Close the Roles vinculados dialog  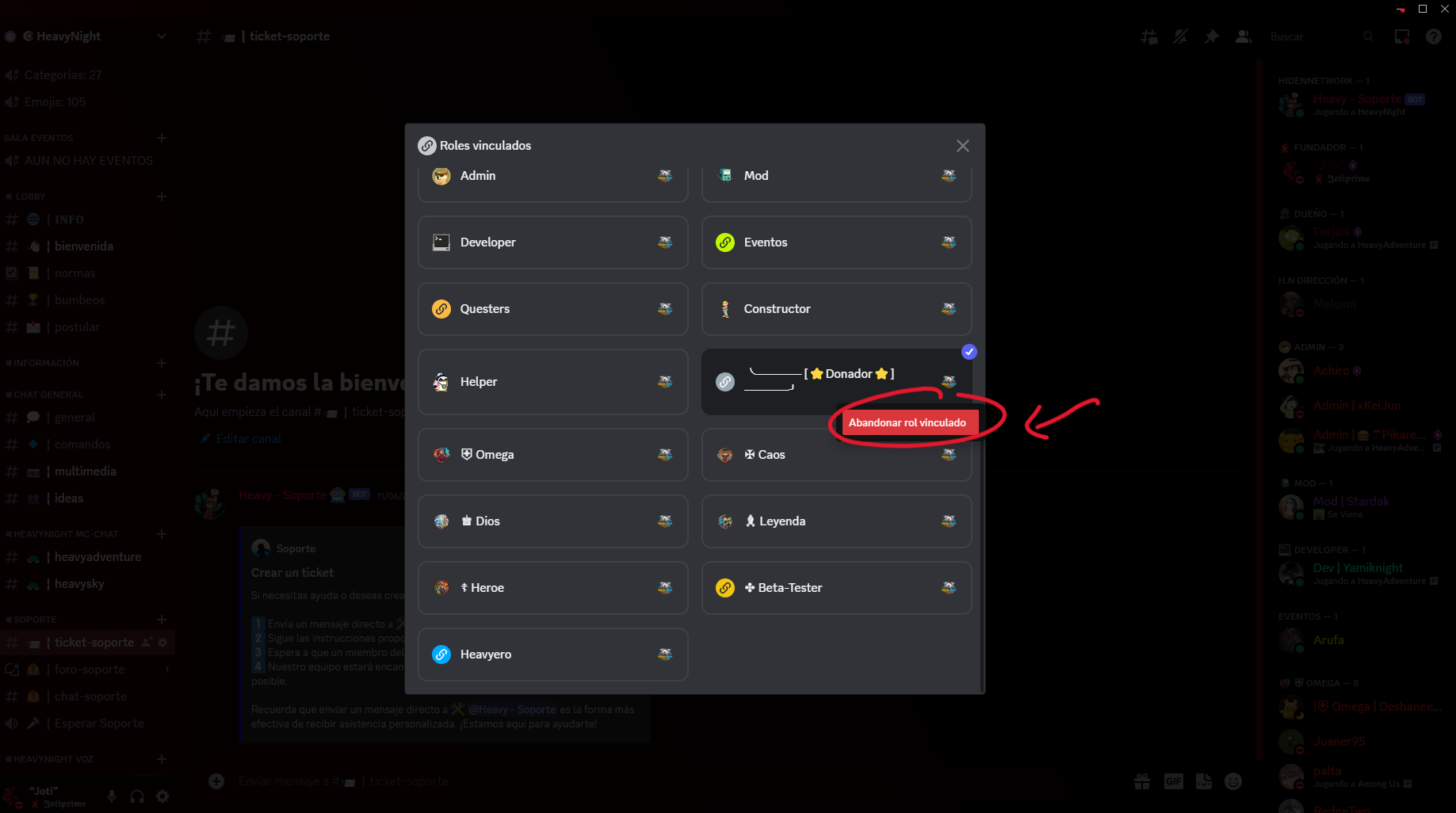coord(962,146)
